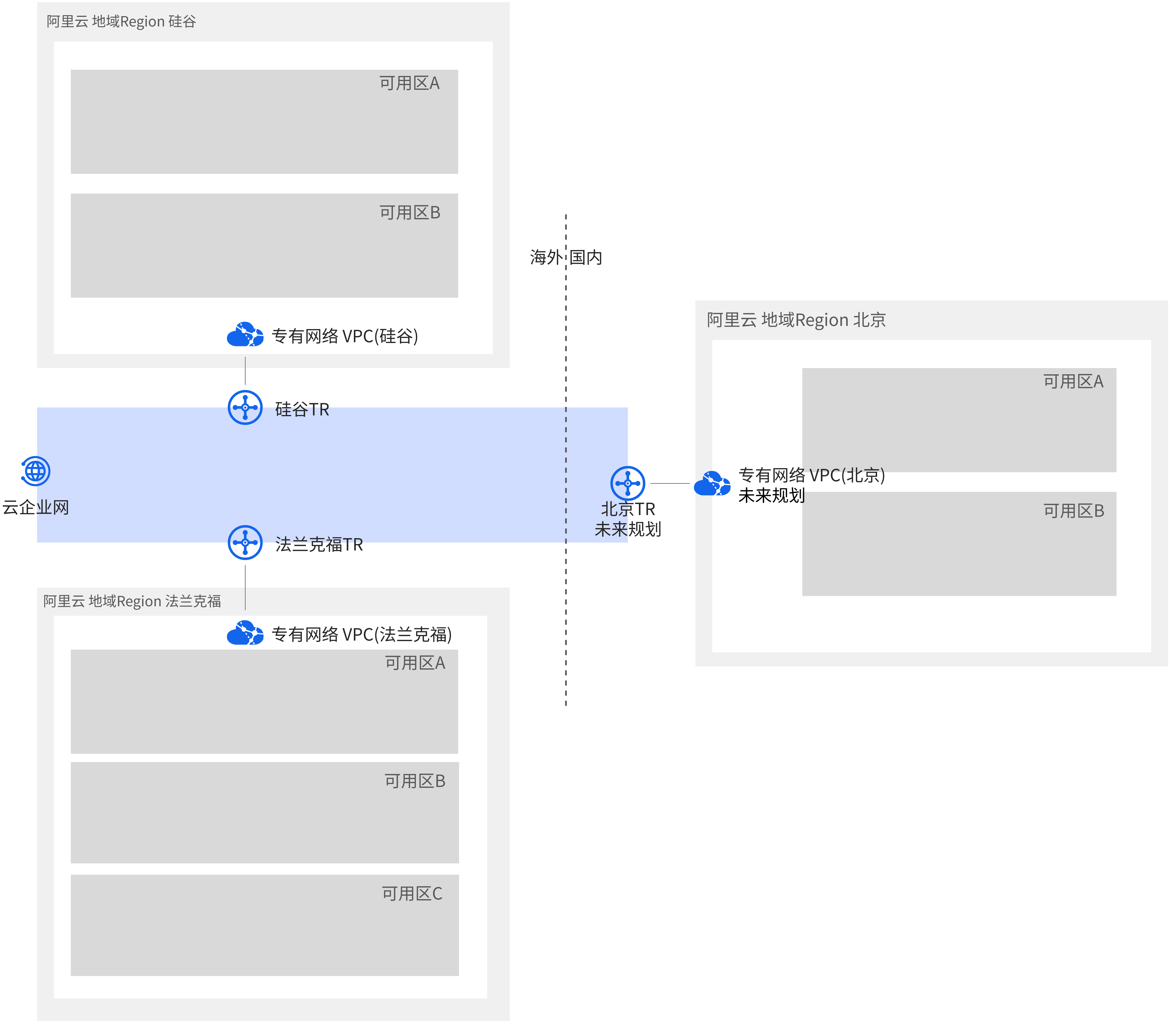1176x1029 pixels.
Task: Select the "法兰克福TR" text label
Action: click(319, 544)
